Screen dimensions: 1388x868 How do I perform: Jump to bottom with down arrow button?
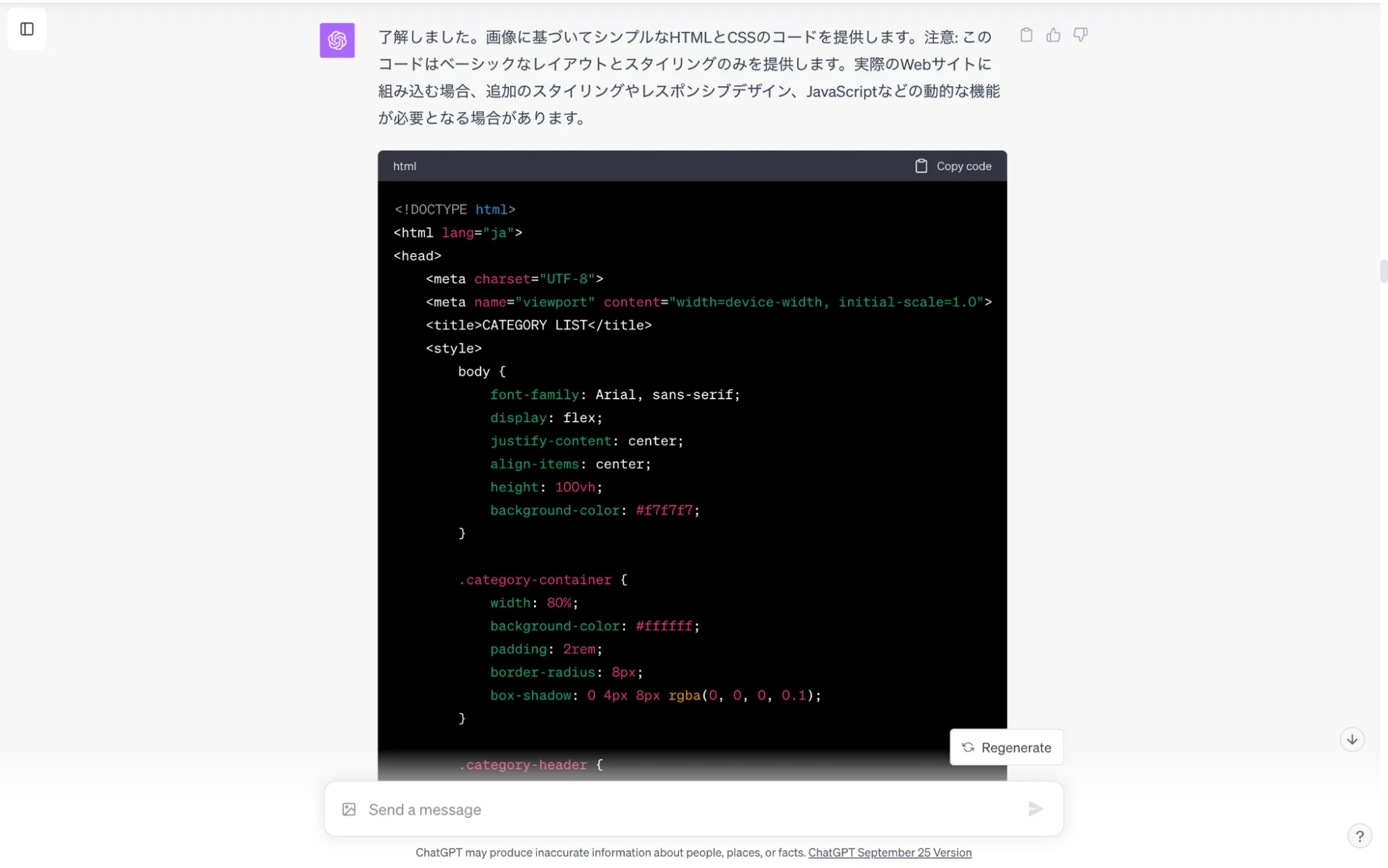[1352, 740]
